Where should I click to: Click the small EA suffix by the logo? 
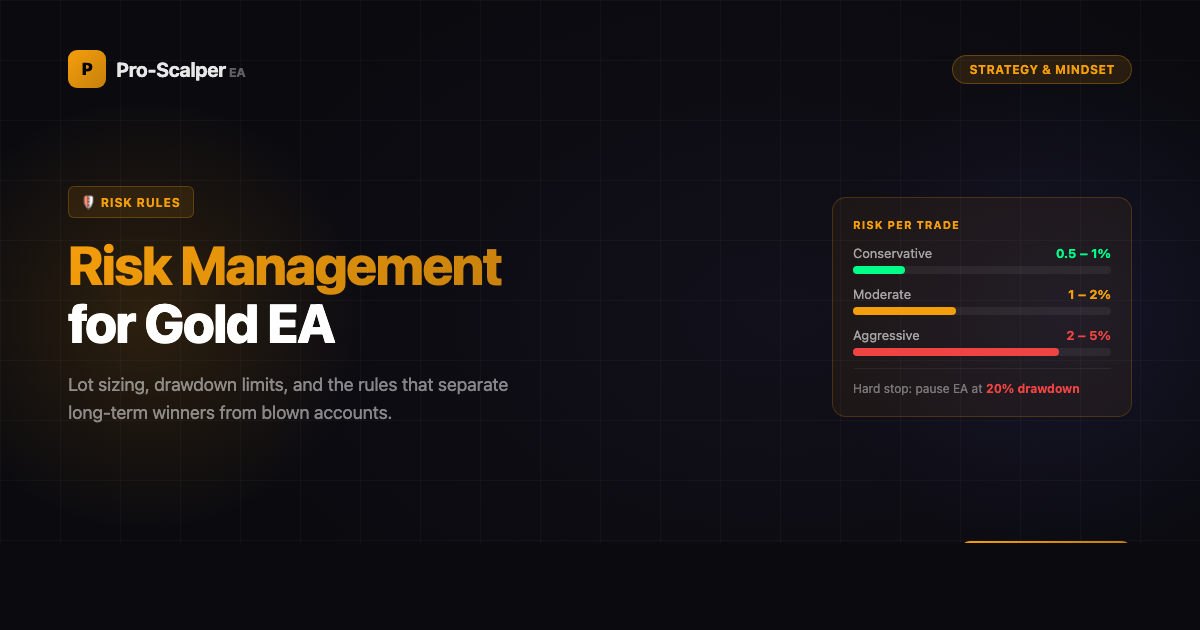pyautogui.click(x=237, y=73)
